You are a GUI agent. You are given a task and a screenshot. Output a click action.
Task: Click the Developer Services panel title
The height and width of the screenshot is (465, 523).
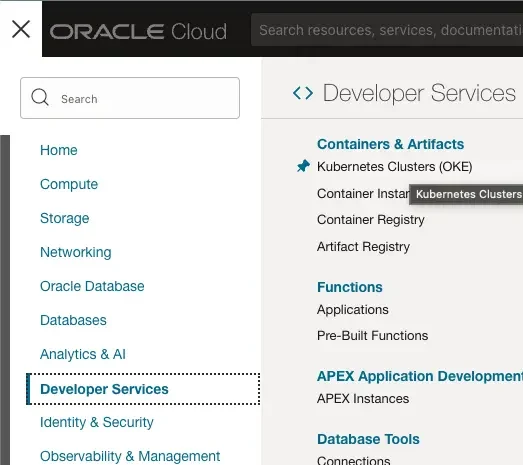(x=419, y=93)
